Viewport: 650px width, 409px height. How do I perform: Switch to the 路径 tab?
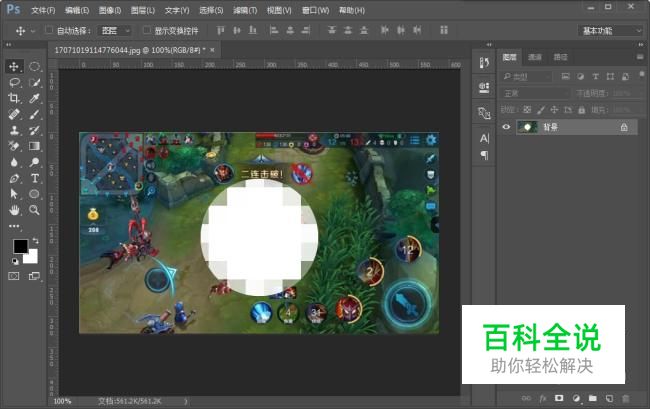coord(560,57)
